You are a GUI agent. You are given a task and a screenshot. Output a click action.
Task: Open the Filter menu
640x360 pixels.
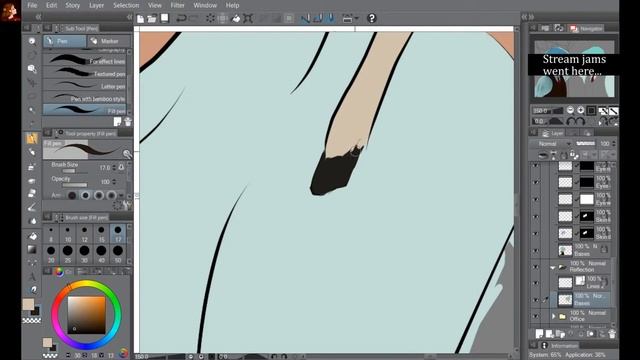[177, 5]
